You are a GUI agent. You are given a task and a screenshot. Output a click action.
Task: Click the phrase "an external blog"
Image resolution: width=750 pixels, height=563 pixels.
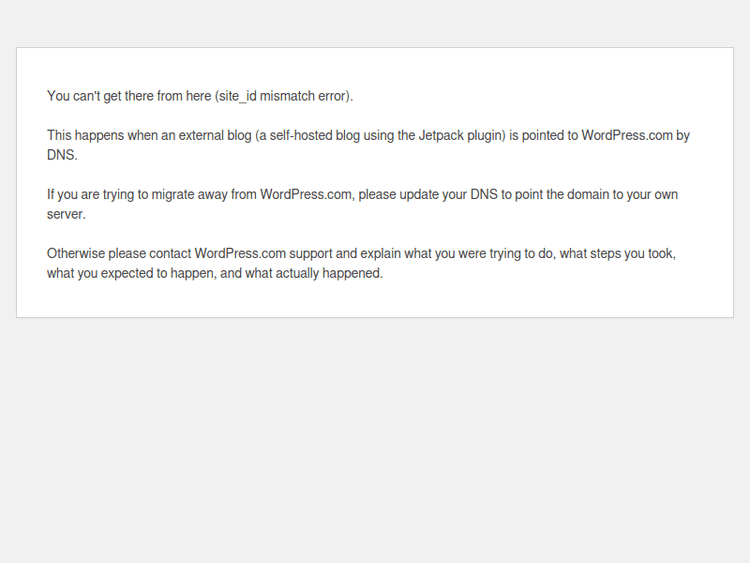(x=201, y=135)
